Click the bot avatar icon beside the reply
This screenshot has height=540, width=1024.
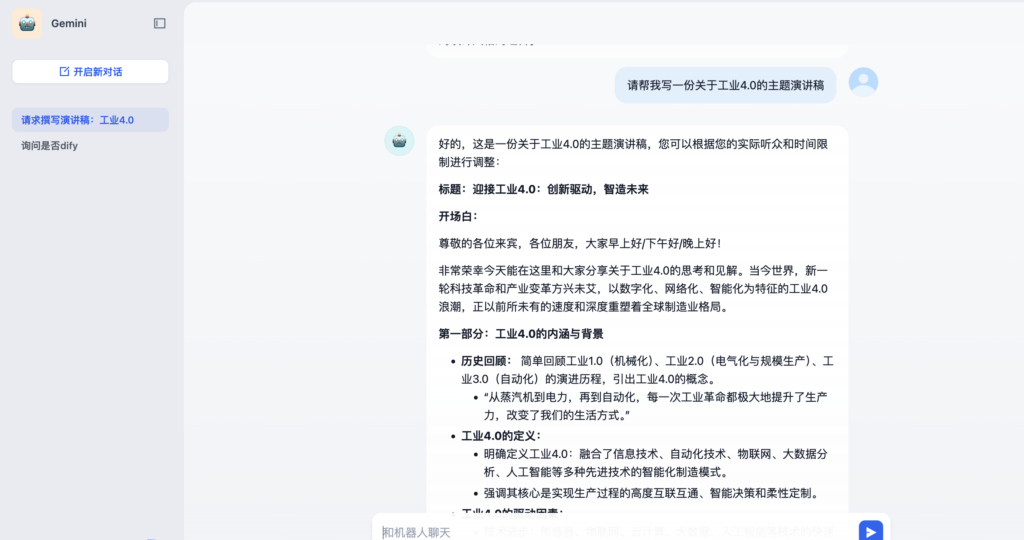click(400, 141)
